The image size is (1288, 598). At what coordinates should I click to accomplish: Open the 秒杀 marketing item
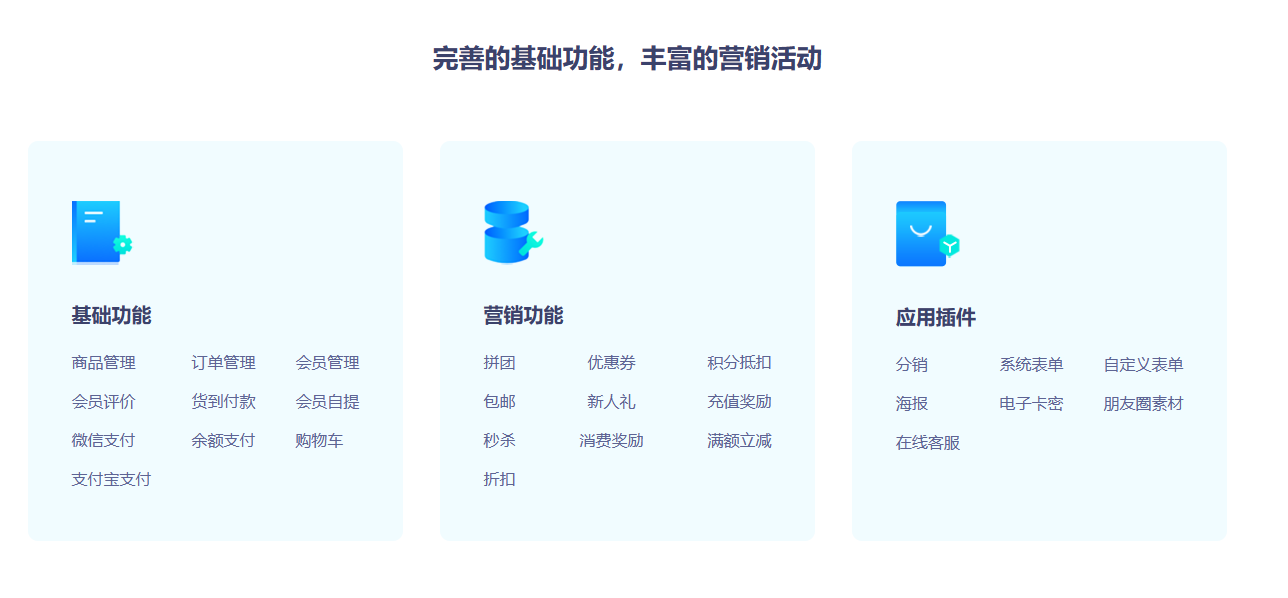coord(499,441)
